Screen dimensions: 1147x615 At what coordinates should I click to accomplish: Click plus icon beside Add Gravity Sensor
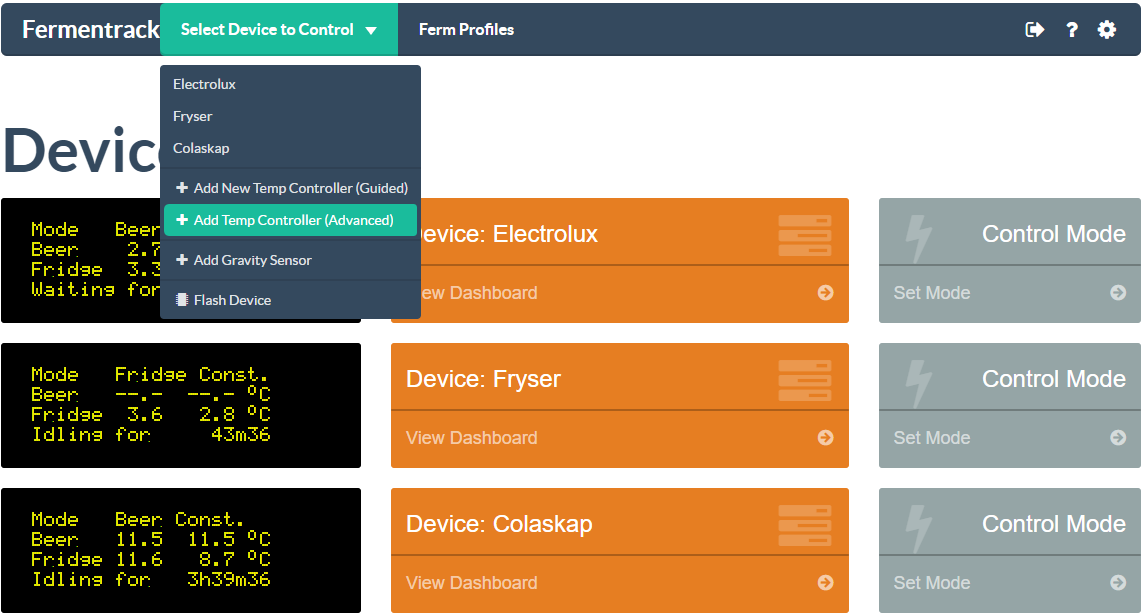coord(182,260)
